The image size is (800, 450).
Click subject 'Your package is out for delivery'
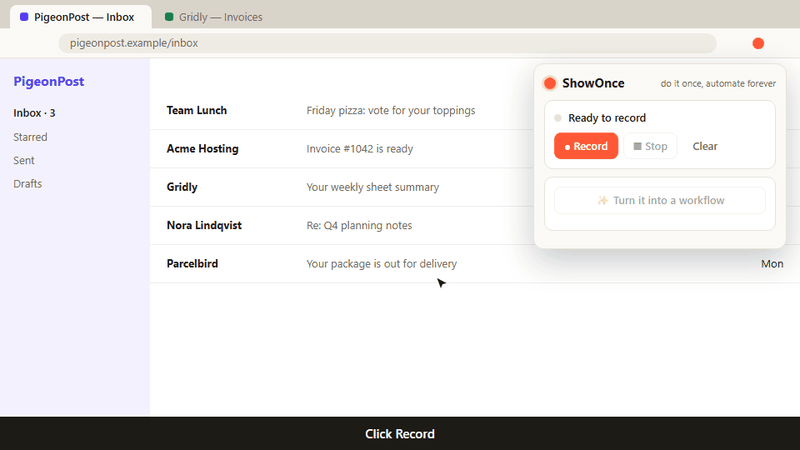pyautogui.click(x=381, y=264)
